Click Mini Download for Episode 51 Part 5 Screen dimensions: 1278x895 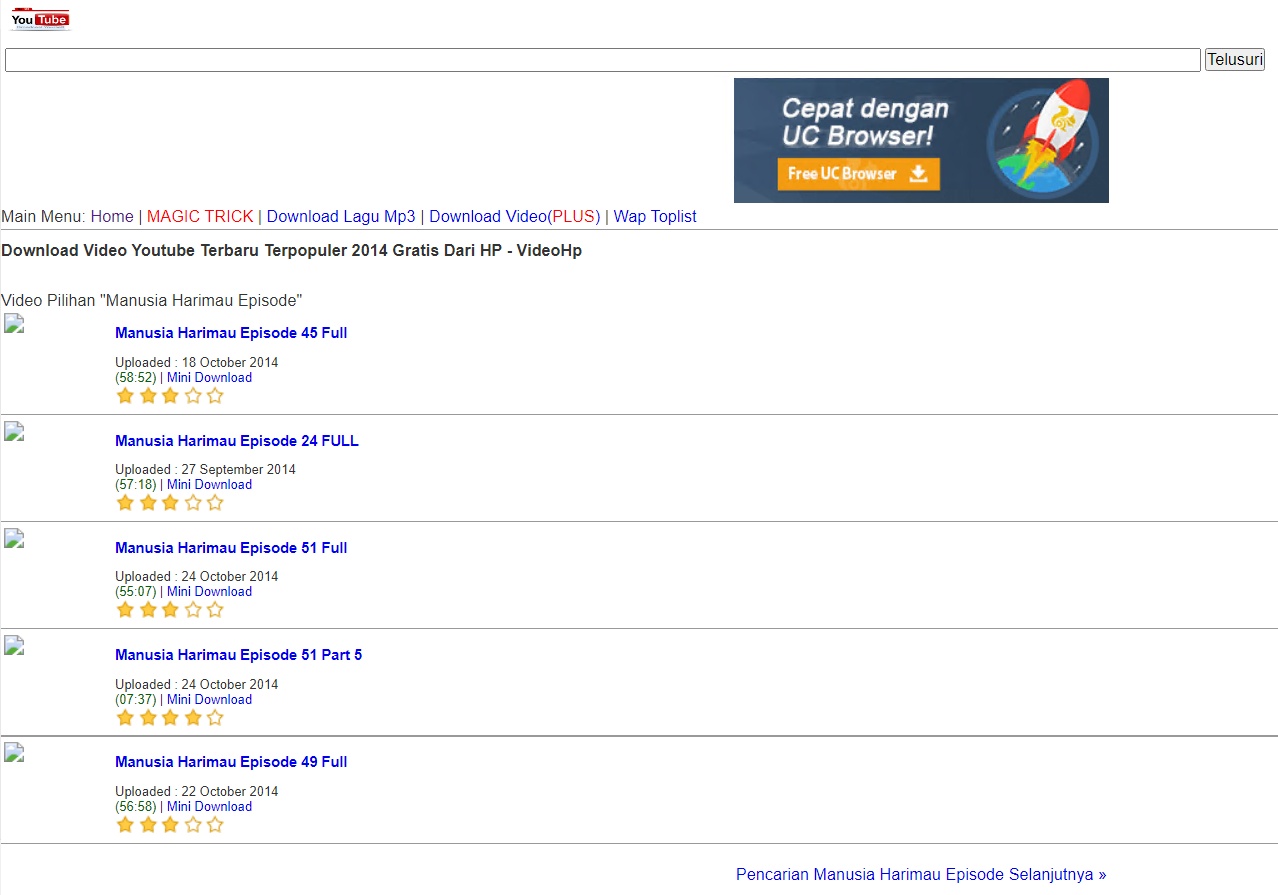click(x=209, y=699)
